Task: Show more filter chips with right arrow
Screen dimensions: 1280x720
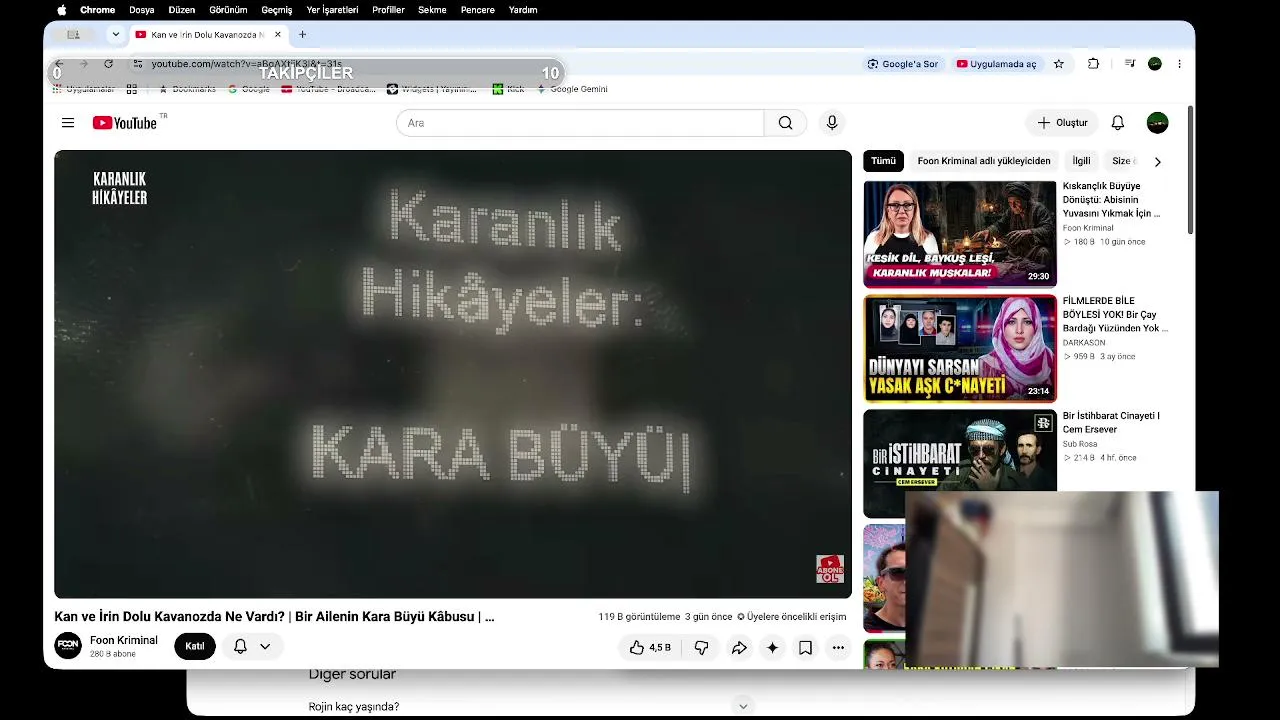Action: coord(1158,161)
